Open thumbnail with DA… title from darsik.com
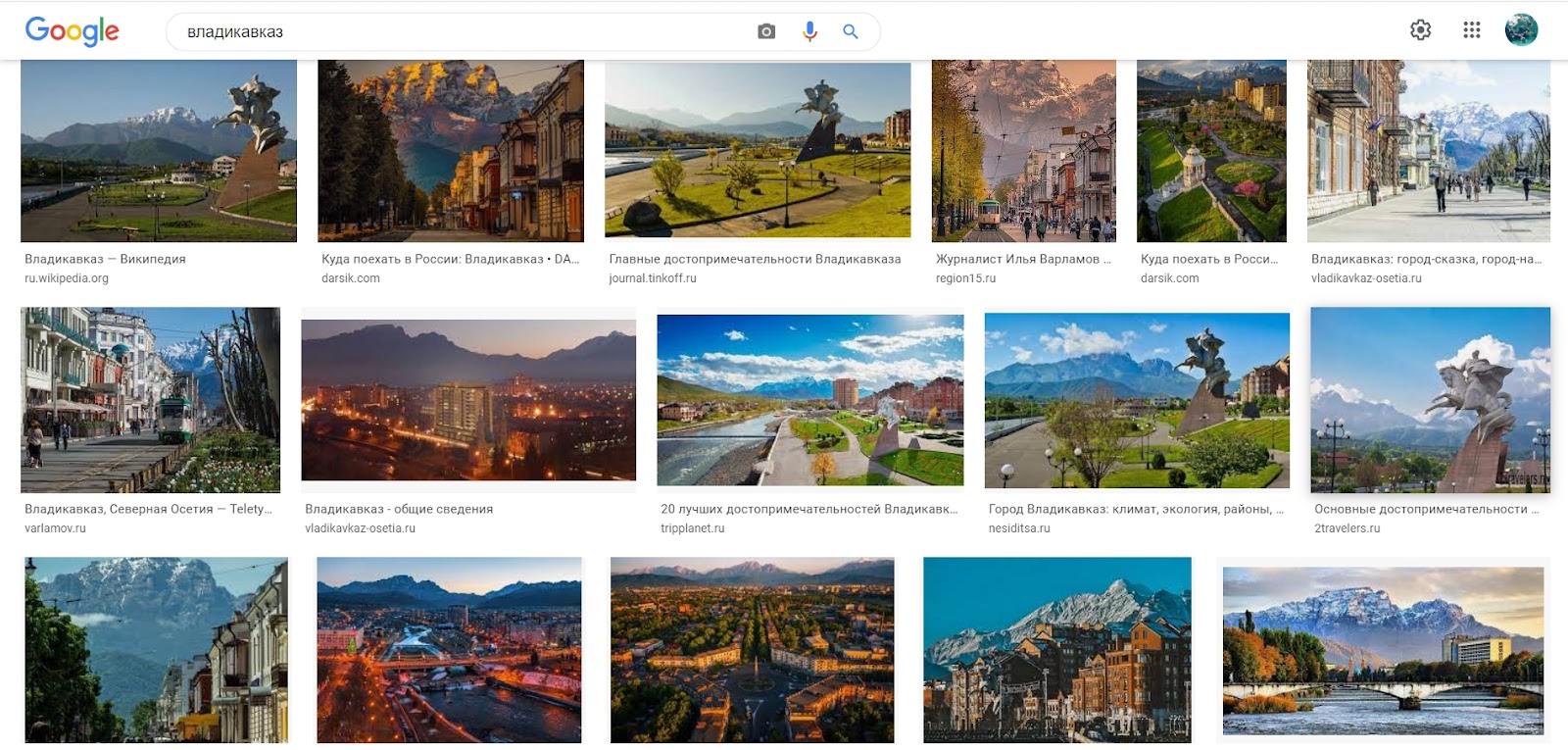 click(451, 151)
